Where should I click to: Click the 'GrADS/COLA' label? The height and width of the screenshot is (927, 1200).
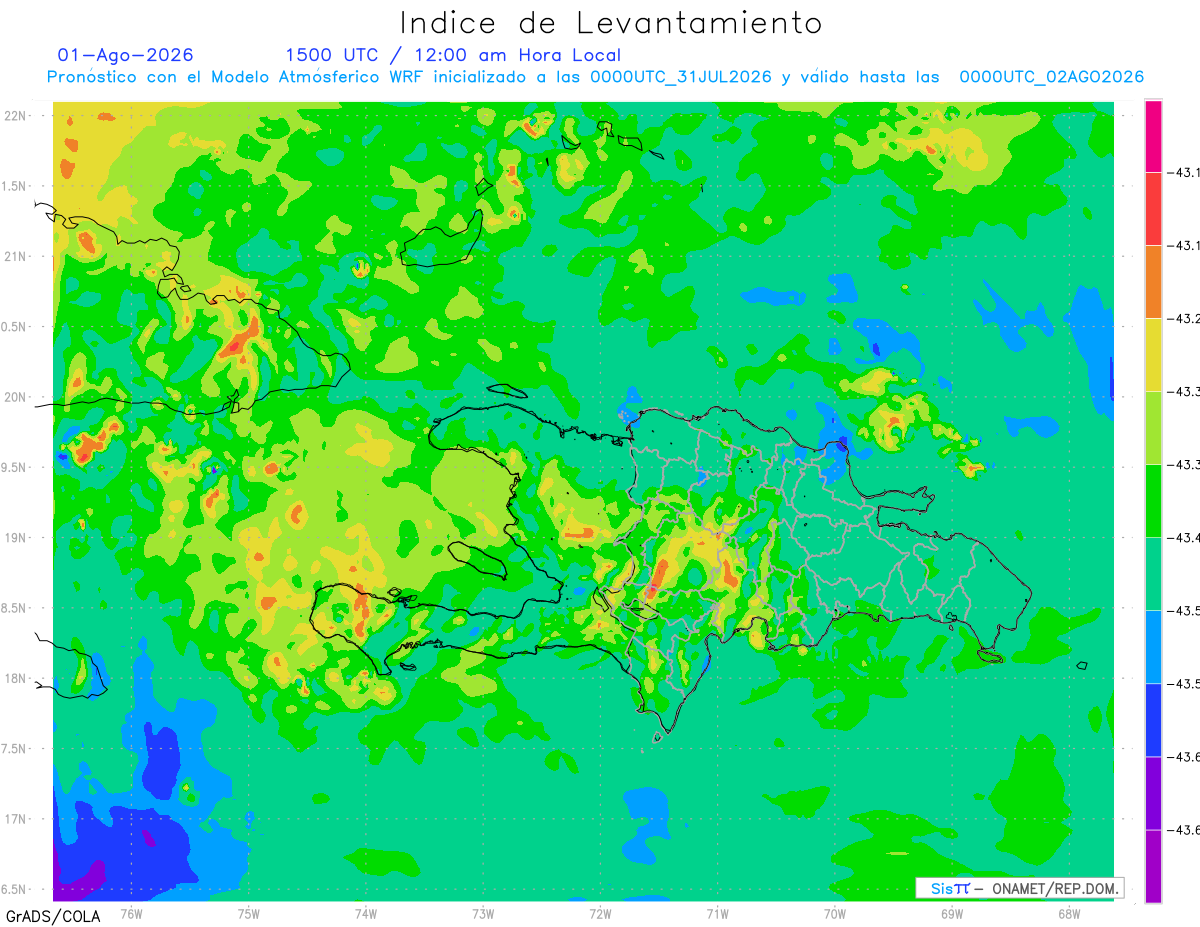[x=53, y=915]
